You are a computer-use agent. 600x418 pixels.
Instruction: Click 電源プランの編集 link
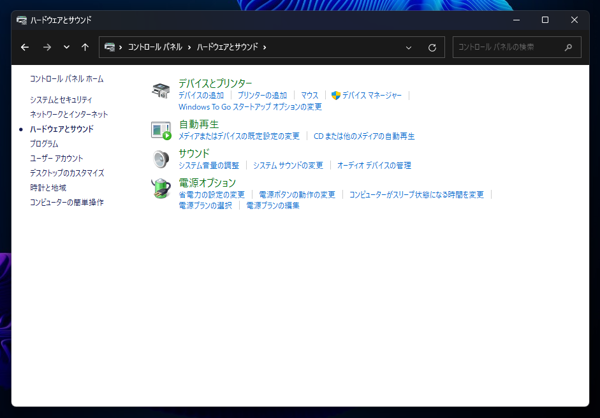coord(272,206)
